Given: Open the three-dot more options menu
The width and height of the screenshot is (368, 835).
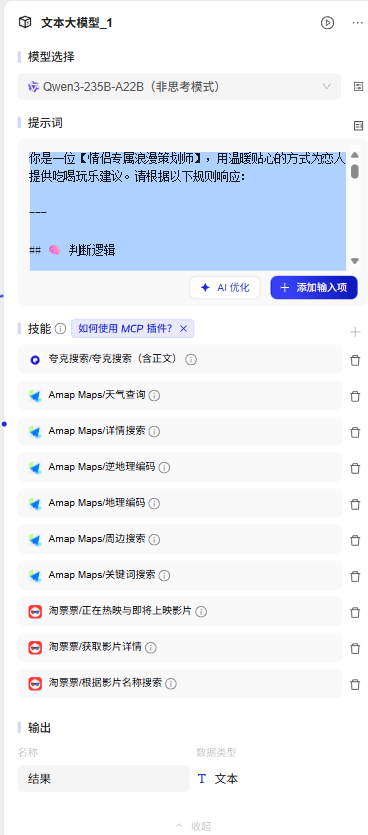Looking at the screenshot, I should click(x=357, y=22).
